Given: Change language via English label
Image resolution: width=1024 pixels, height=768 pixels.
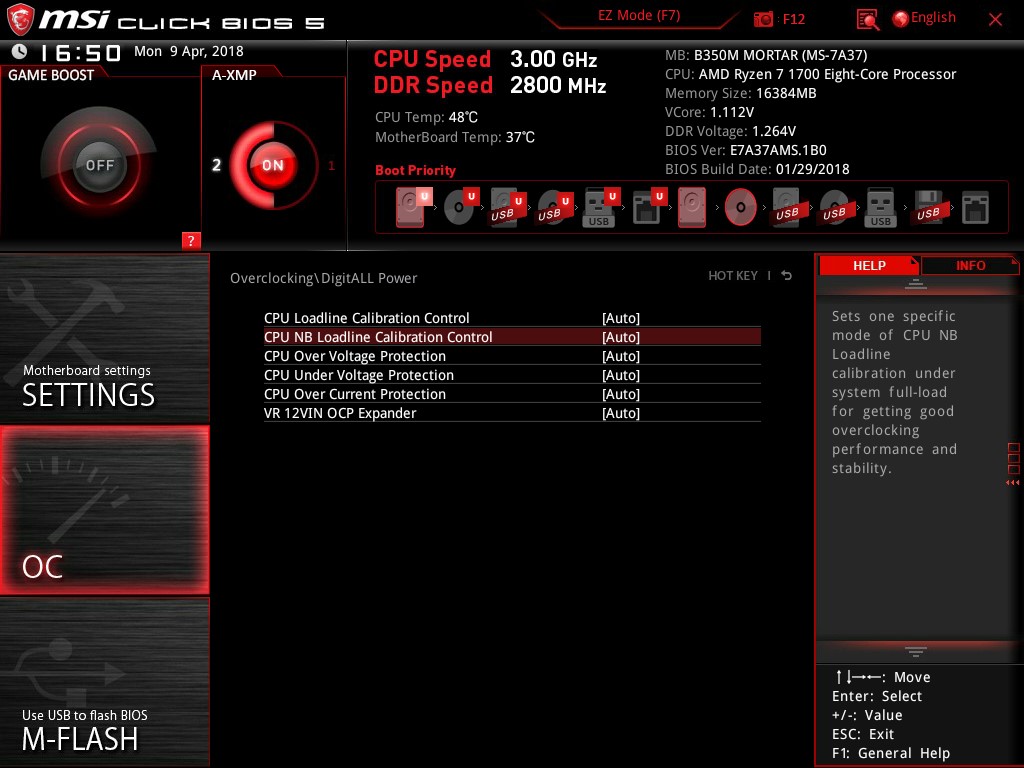Looking at the screenshot, I should (x=933, y=18).
